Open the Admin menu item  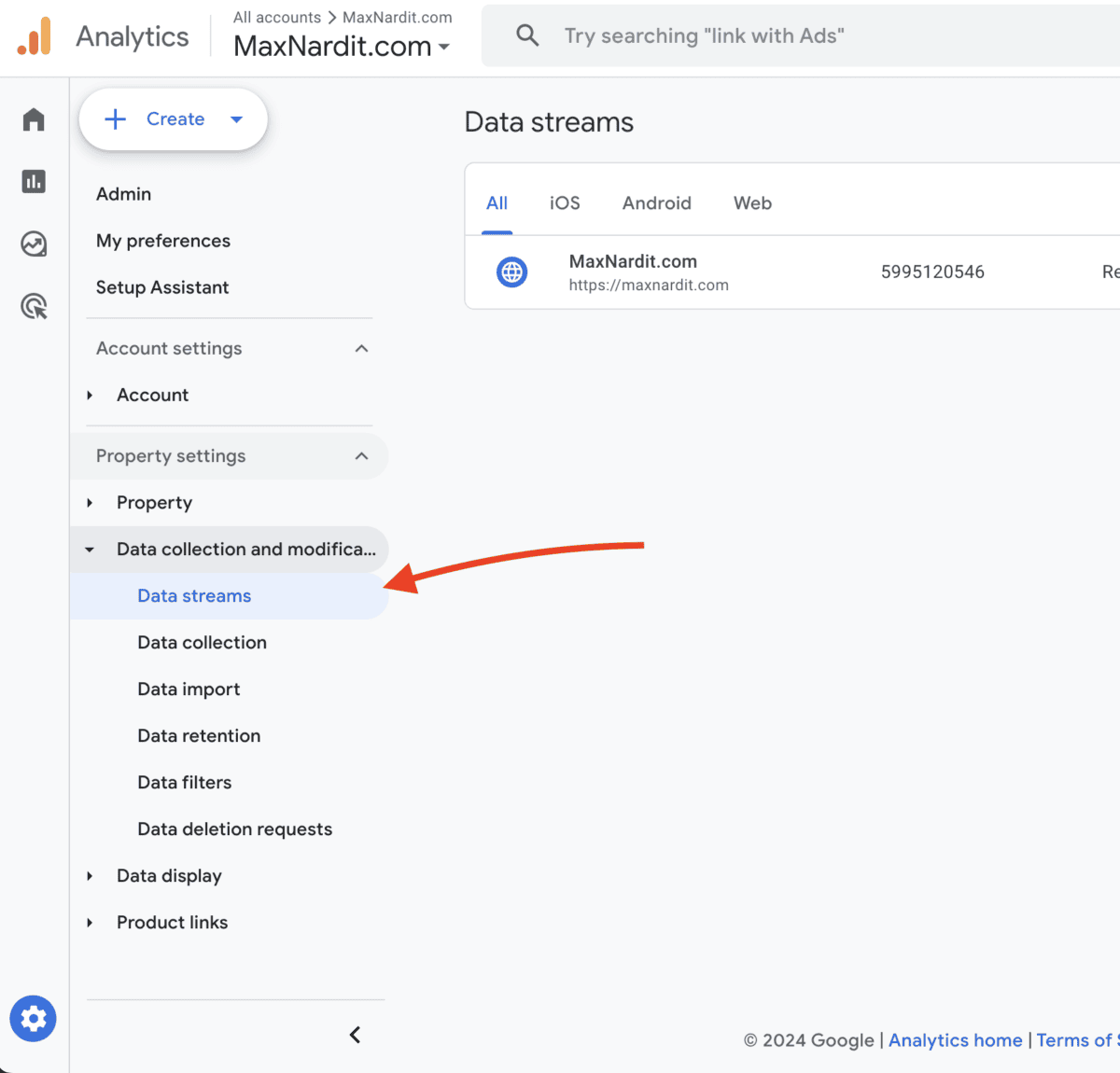coord(123,194)
